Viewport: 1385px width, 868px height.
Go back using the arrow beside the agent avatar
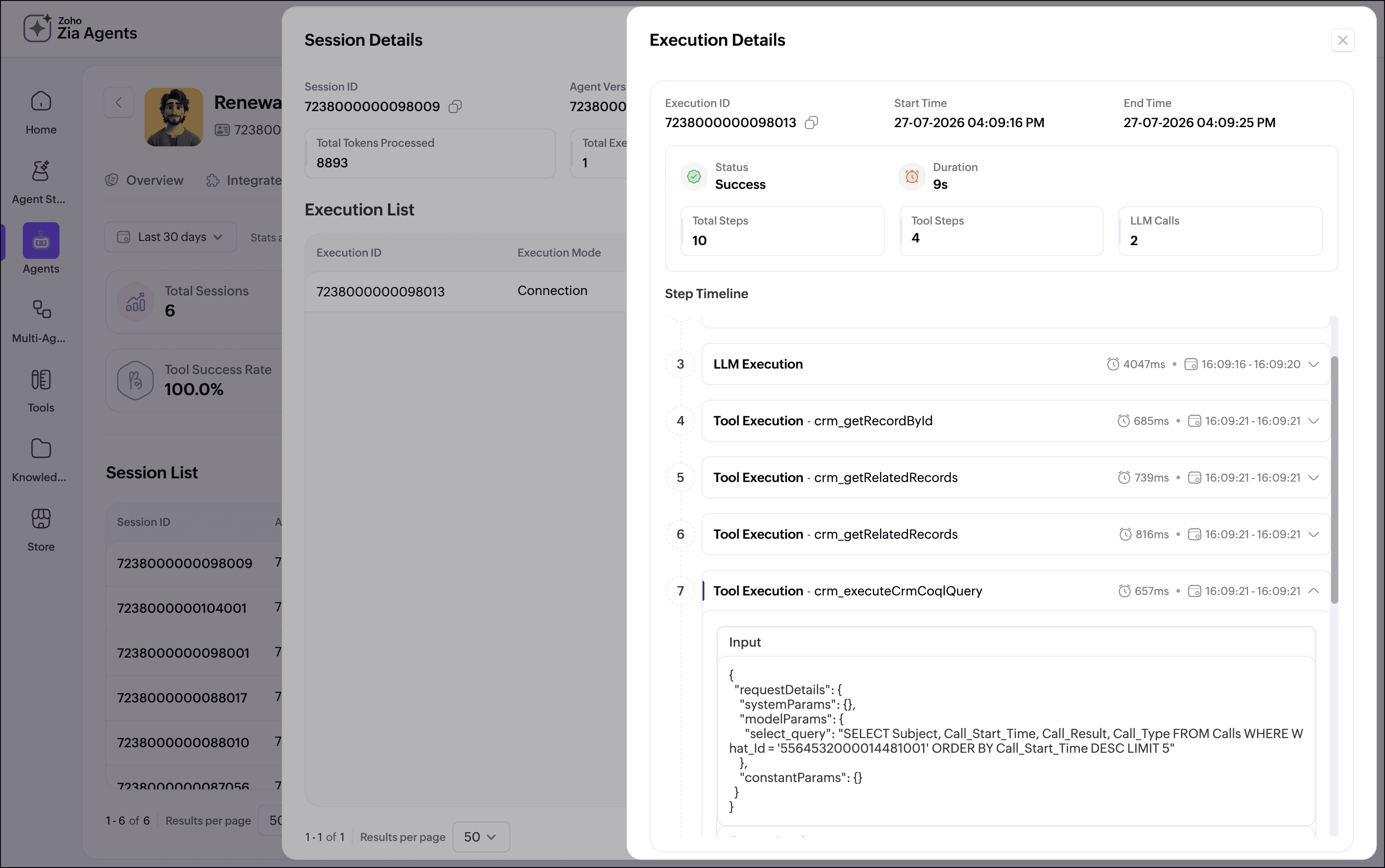[119, 103]
